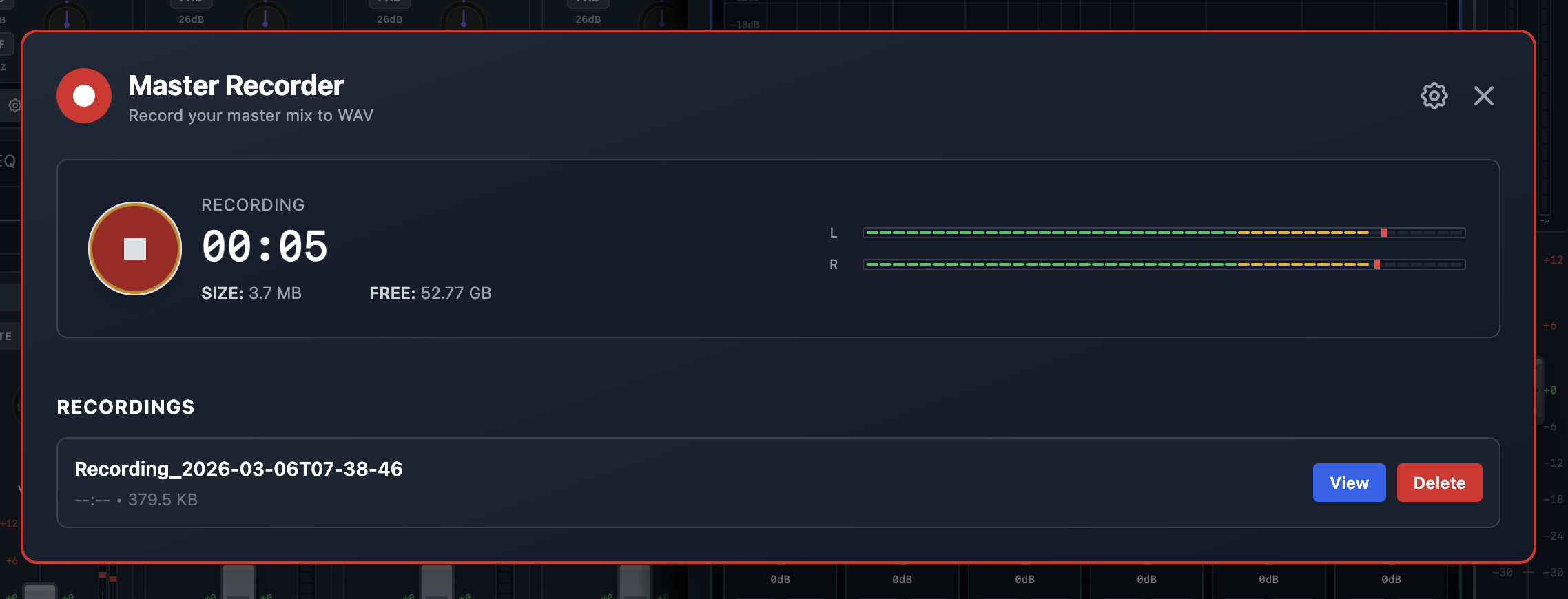Screen dimensions: 1568x599
Task: Stop the active recording
Action: tap(135, 249)
